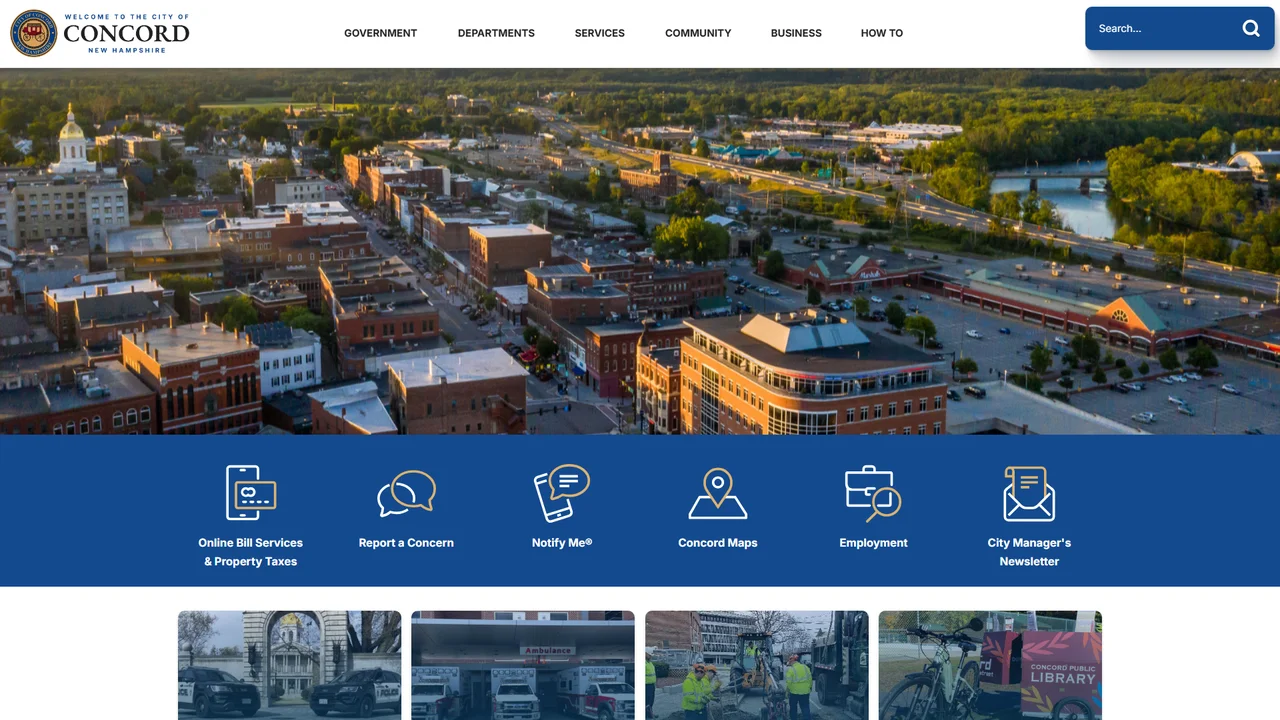1280x720 pixels.
Task: Open the Services menu
Action: [600, 33]
